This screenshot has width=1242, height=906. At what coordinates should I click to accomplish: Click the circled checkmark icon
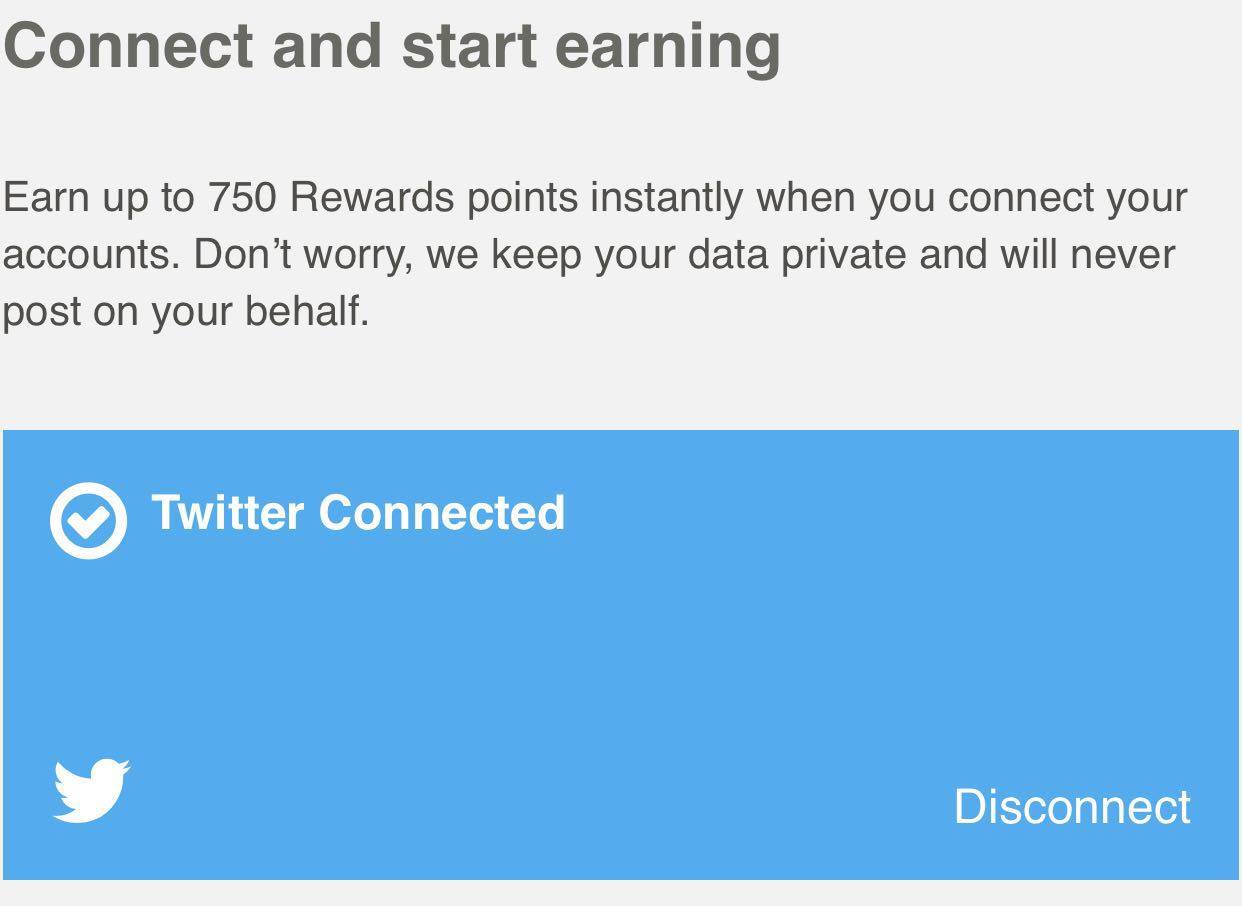tap(88, 520)
